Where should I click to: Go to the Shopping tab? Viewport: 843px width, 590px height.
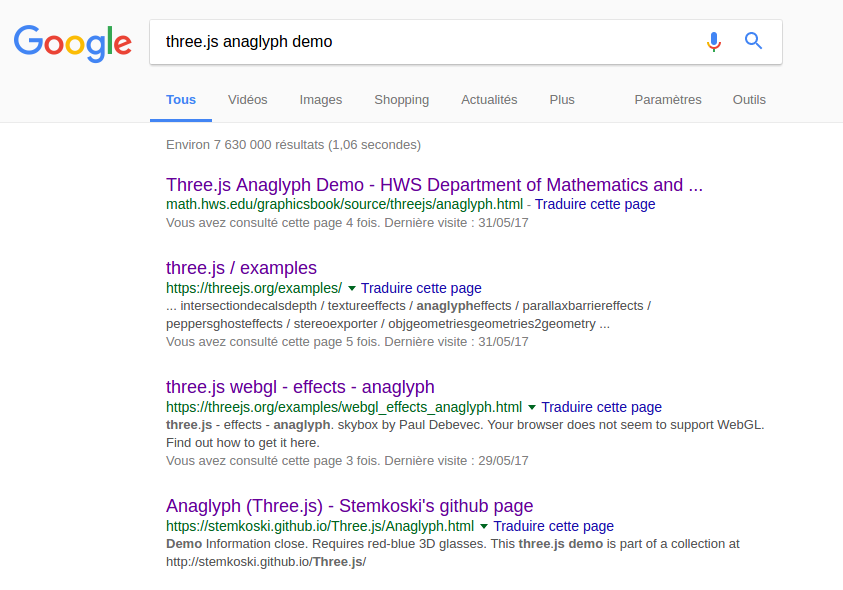(x=402, y=100)
